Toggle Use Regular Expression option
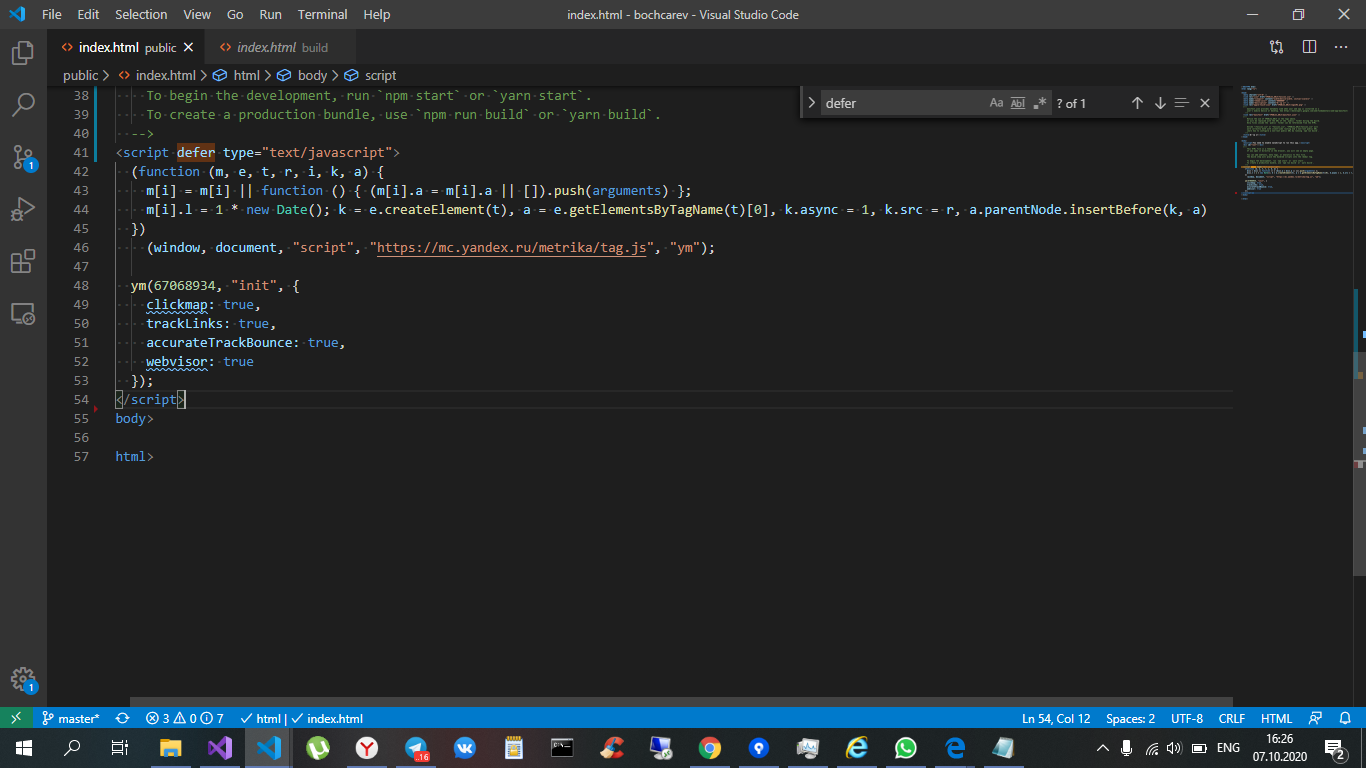1366x768 pixels. click(1040, 103)
